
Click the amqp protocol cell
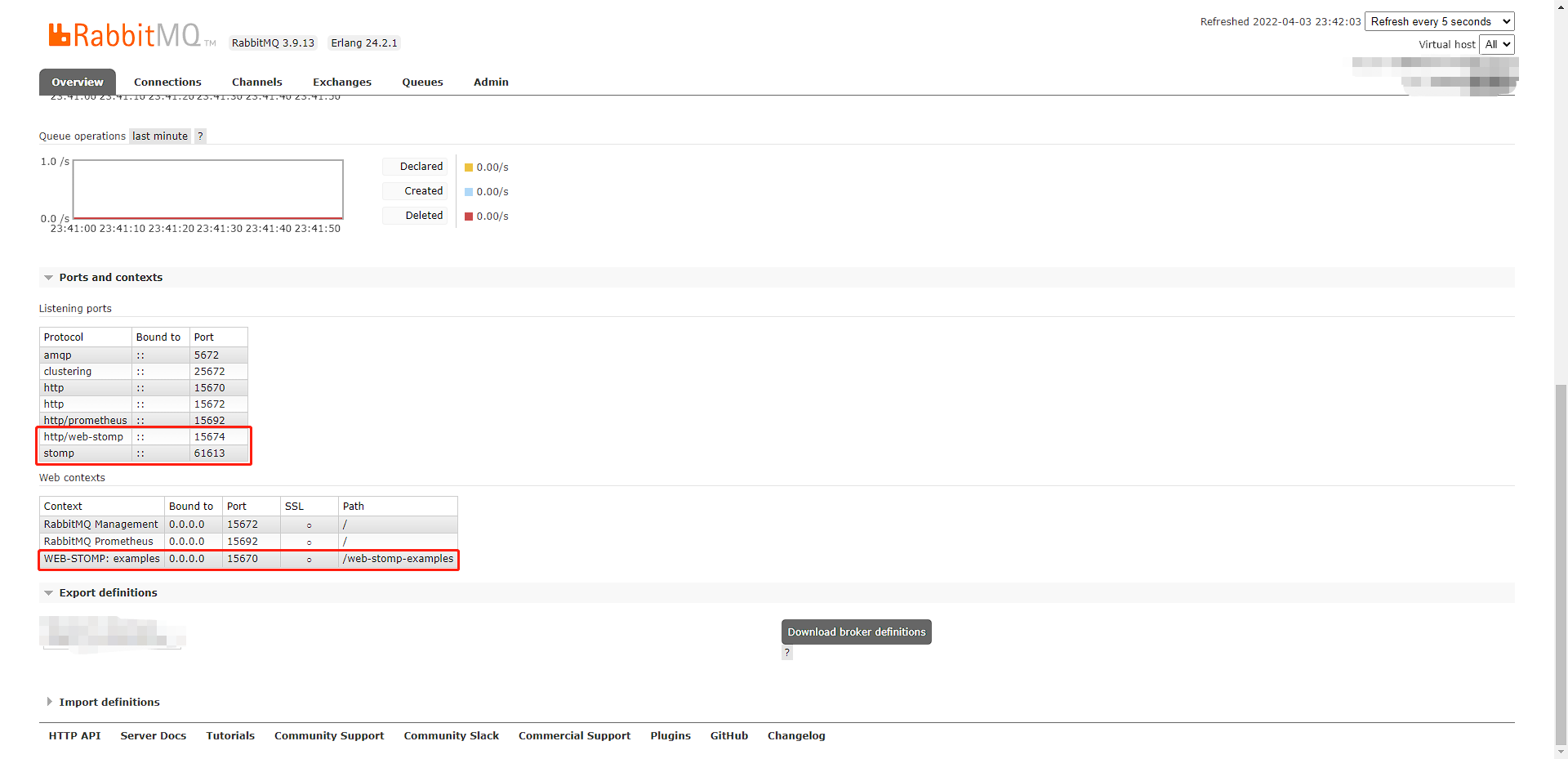pos(86,355)
